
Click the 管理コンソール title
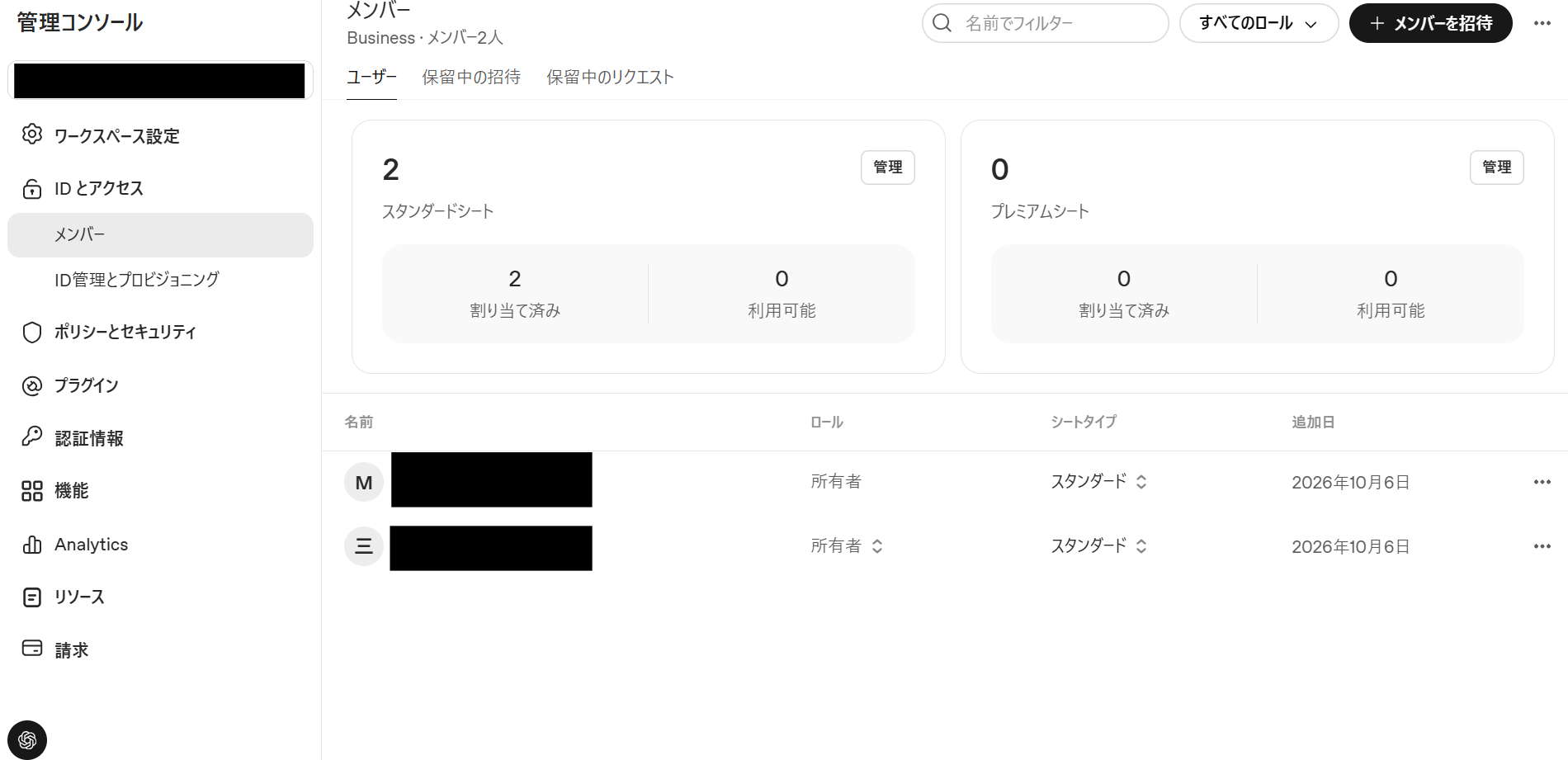pyautogui.click(x=80, y=22)
